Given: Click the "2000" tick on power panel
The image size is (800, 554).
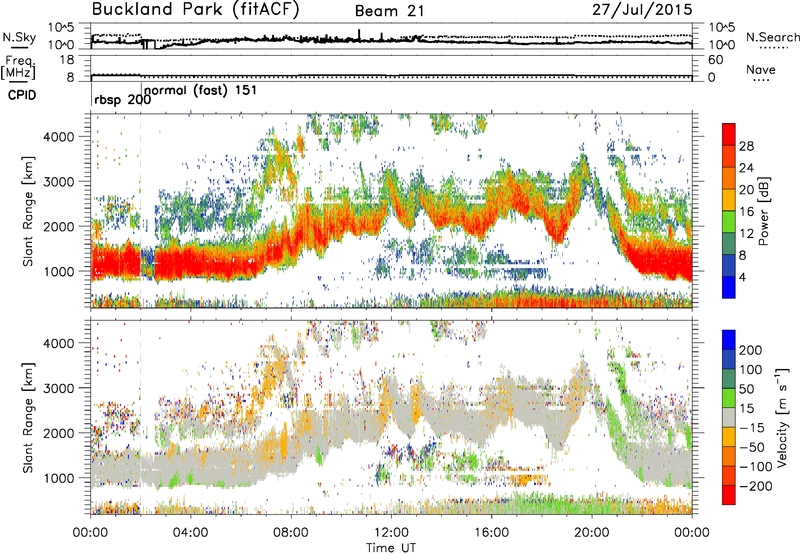Looking at the screenshot, I should [x=58, y=226].
